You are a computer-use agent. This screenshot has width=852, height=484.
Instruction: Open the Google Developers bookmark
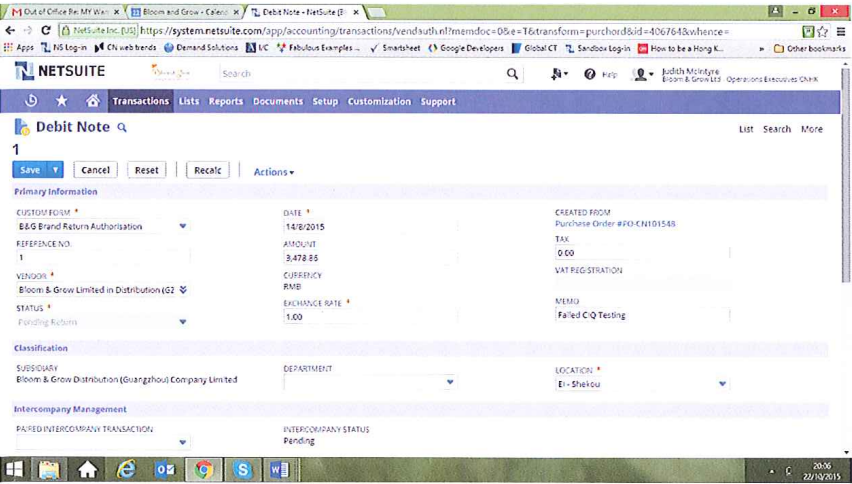[x=466, y=48]
